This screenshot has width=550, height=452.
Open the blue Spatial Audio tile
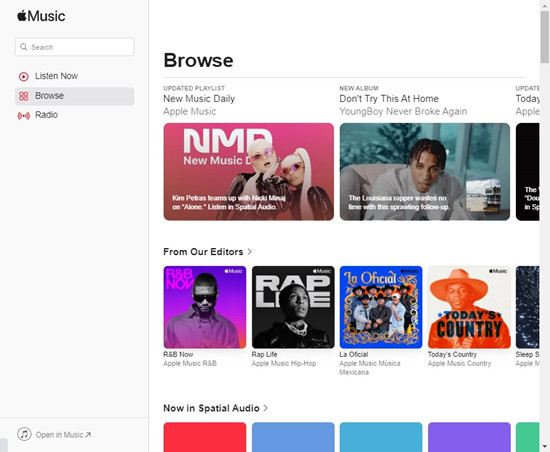tap(293, 437)
